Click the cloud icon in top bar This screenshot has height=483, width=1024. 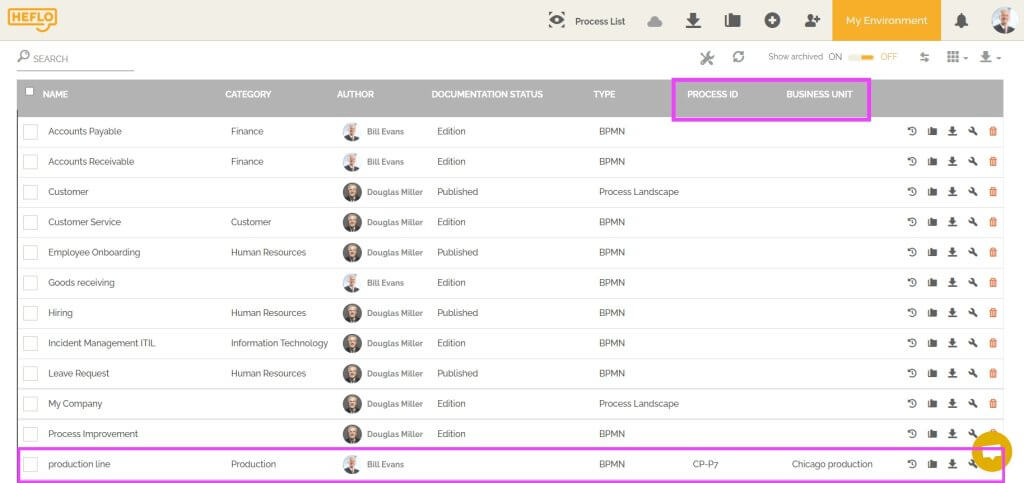[x=655, y=21]
